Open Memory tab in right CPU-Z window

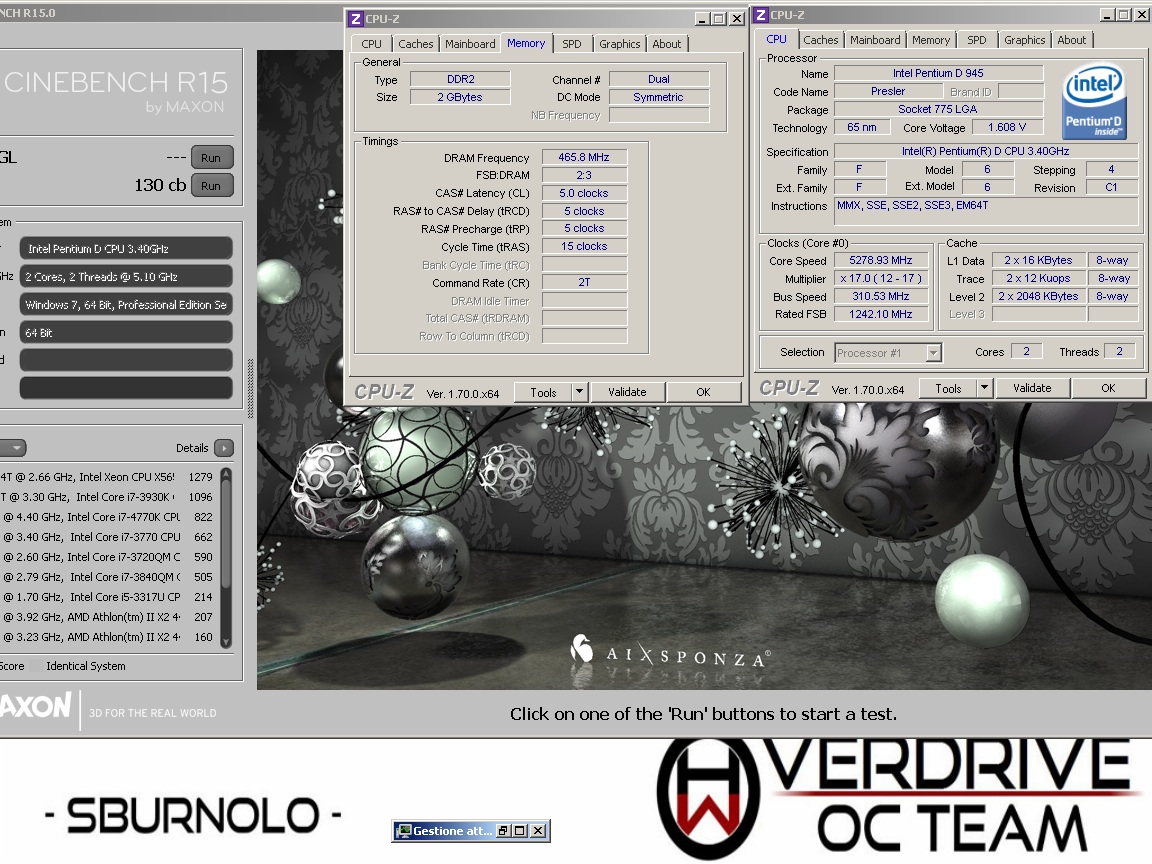[x=931, y=40]
